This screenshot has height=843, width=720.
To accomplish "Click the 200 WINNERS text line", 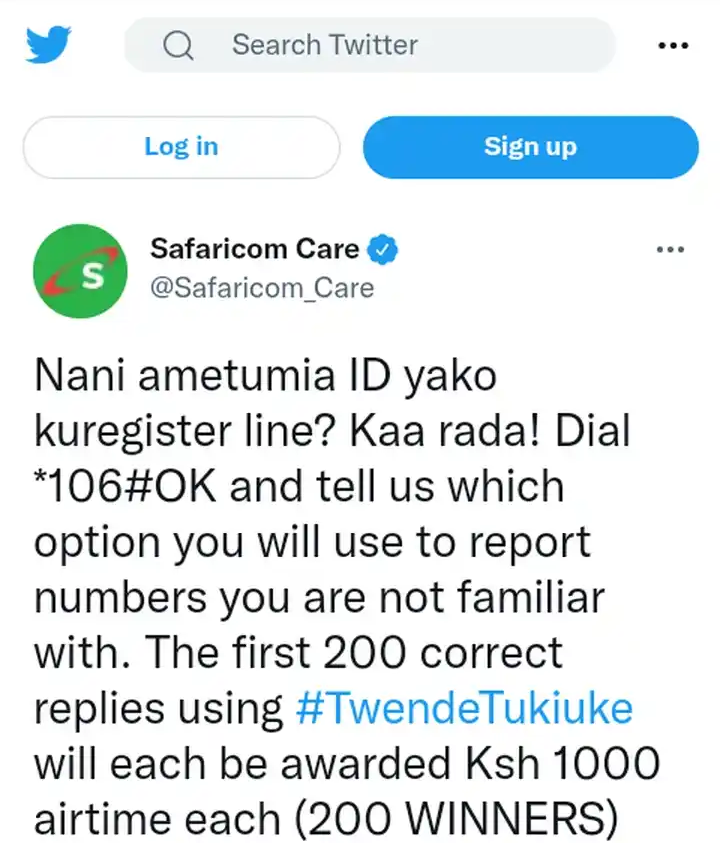I will 326,818.
